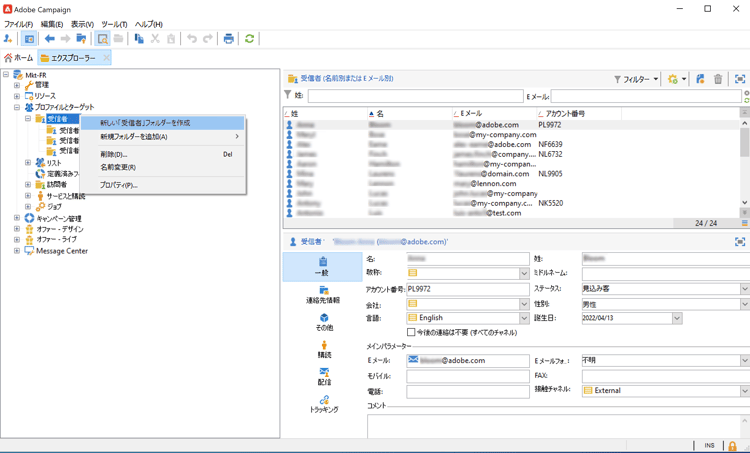The image size is (750, 453).
Task: Choose プロパティ(P)... in context menu
Action: click(x=163, y=185)
